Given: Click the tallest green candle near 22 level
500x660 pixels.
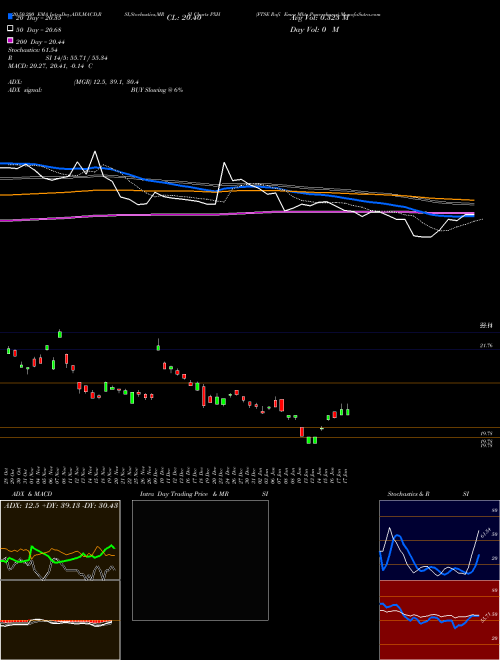Looking at the screenshot, I should click(60, 334).
